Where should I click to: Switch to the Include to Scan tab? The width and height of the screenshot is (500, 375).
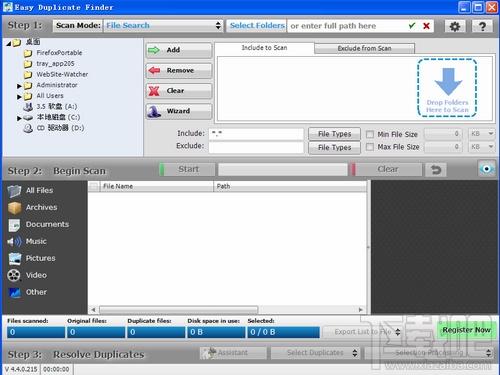coord(264,48)
